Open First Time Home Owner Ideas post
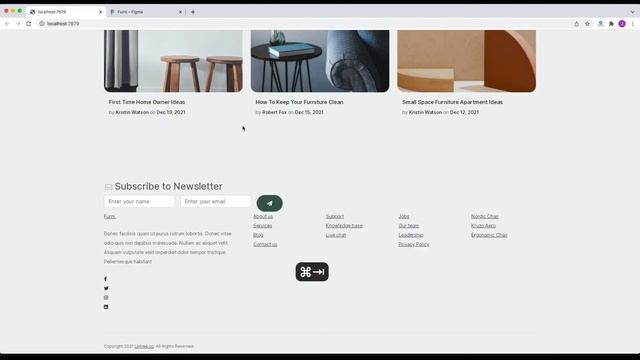 (147, 102)
